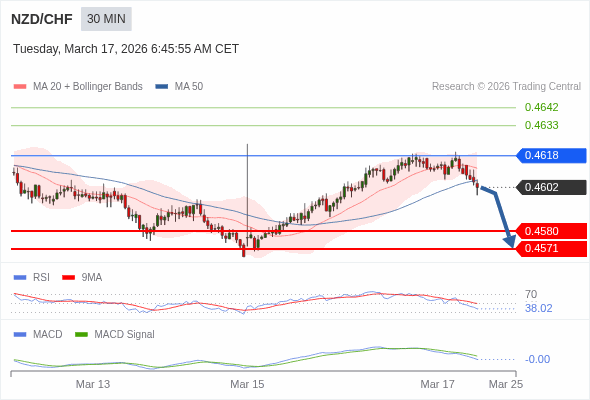Click the MACD legend blue swatch
This screenshot has width=590, height=400.
[x=20, y=335]
